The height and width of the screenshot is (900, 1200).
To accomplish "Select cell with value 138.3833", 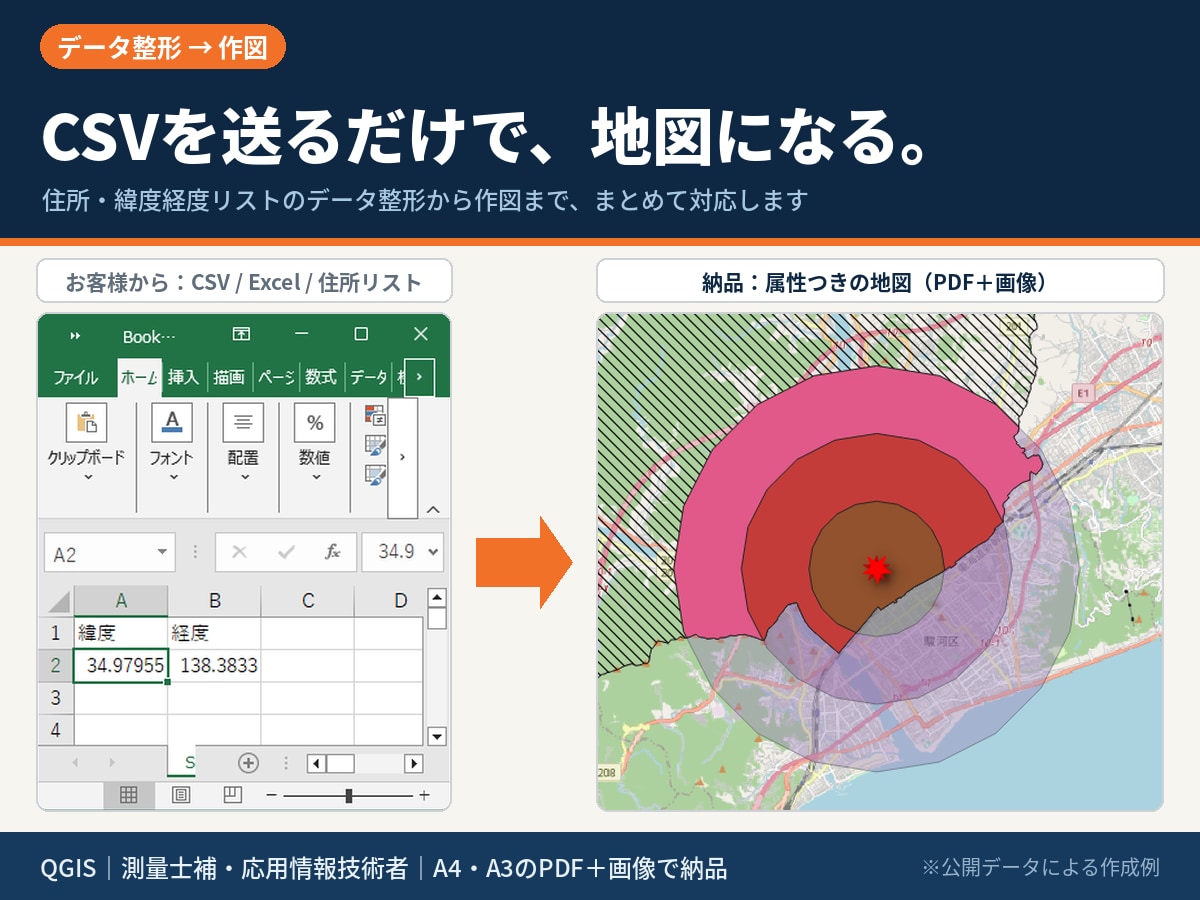I will pos(214,665).
